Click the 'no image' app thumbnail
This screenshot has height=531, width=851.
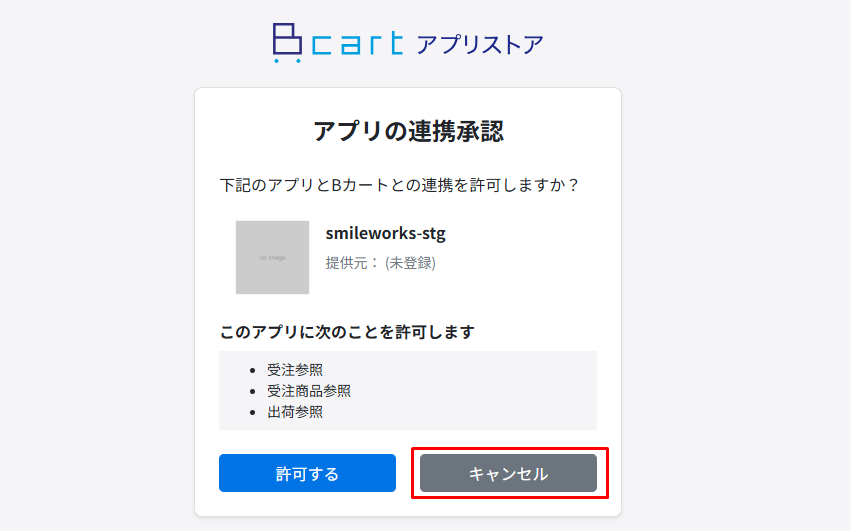[272, 257]
